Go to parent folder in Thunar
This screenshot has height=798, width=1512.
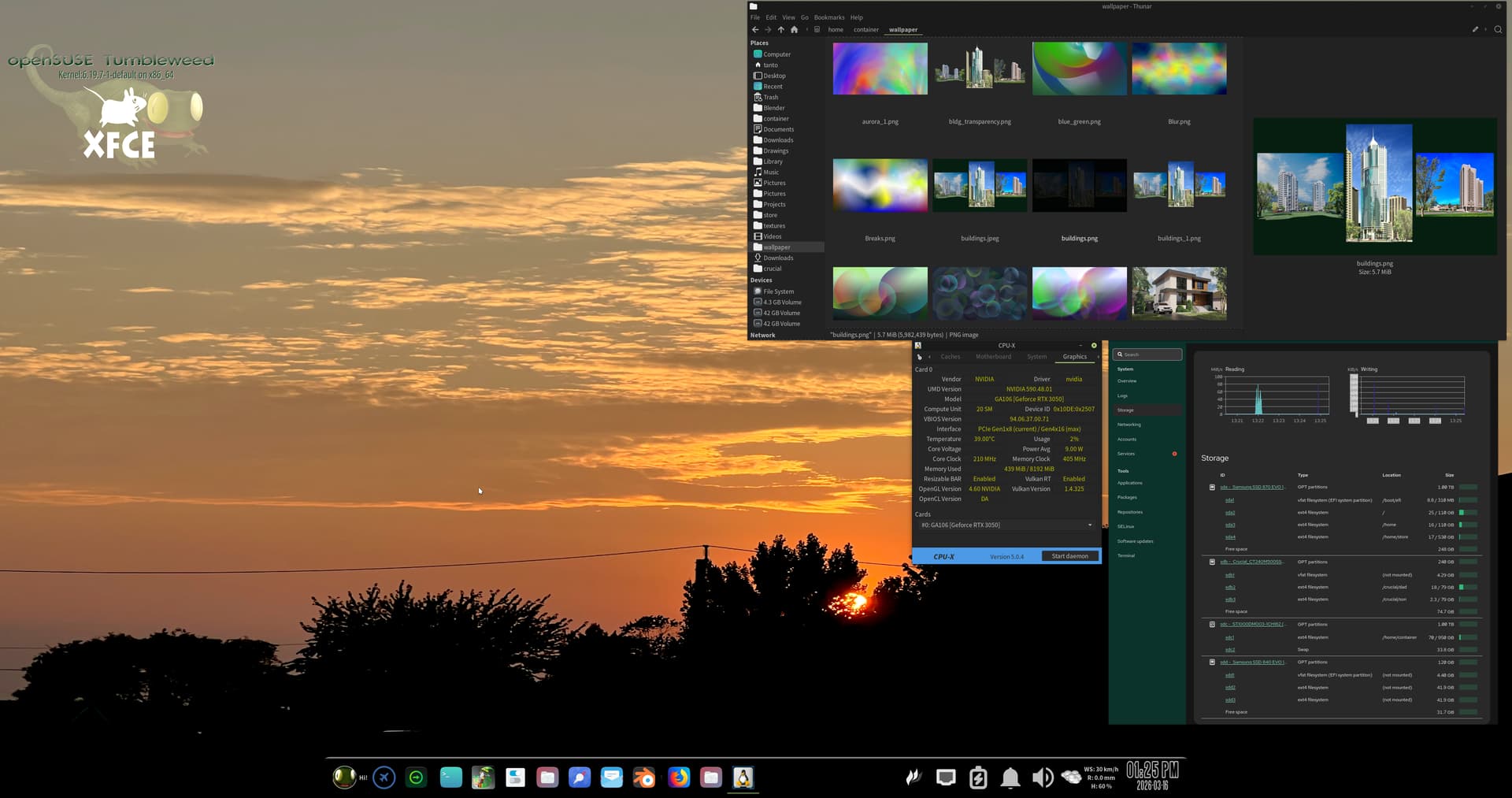coord(781,30)
